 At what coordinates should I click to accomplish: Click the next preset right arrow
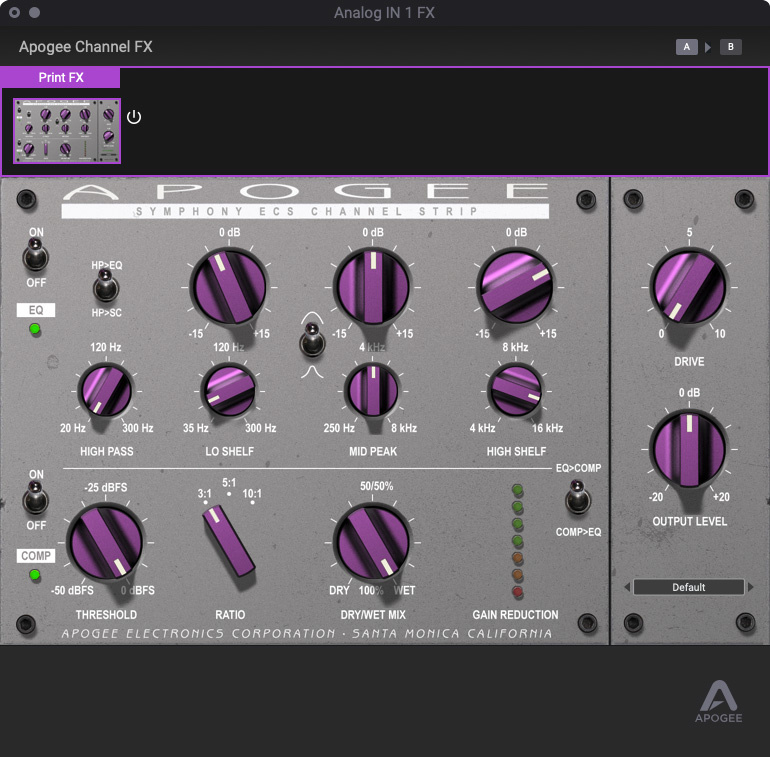[x=752, y=587]
